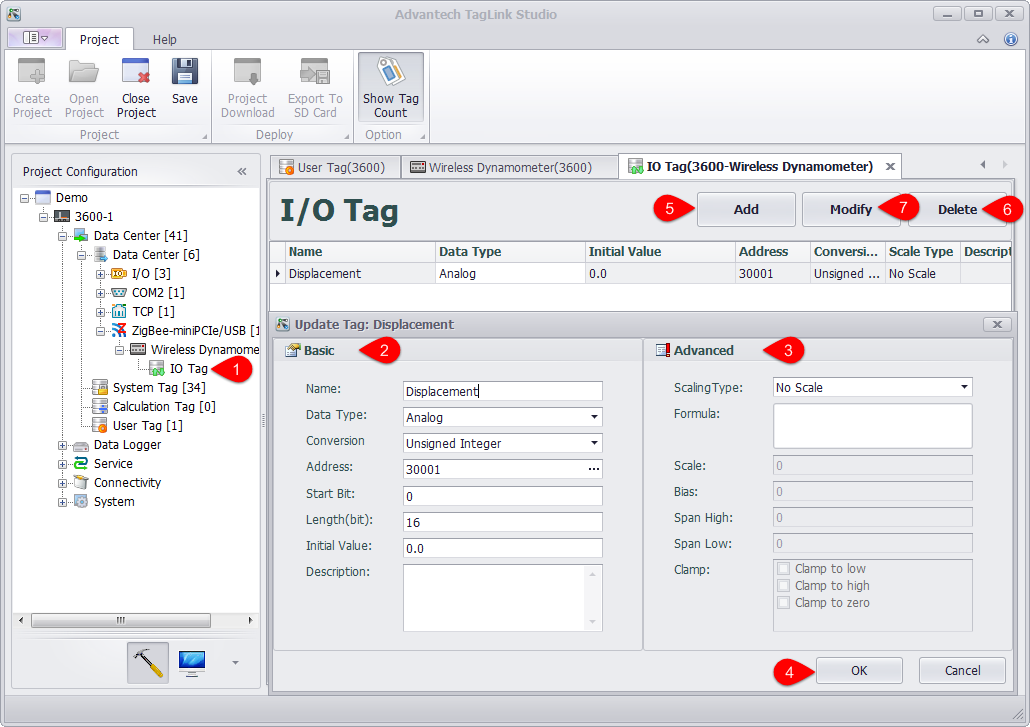The image size is (1030, 727).
Task: Enable the Clamp to low checkbox
Action: click(784, 569)
